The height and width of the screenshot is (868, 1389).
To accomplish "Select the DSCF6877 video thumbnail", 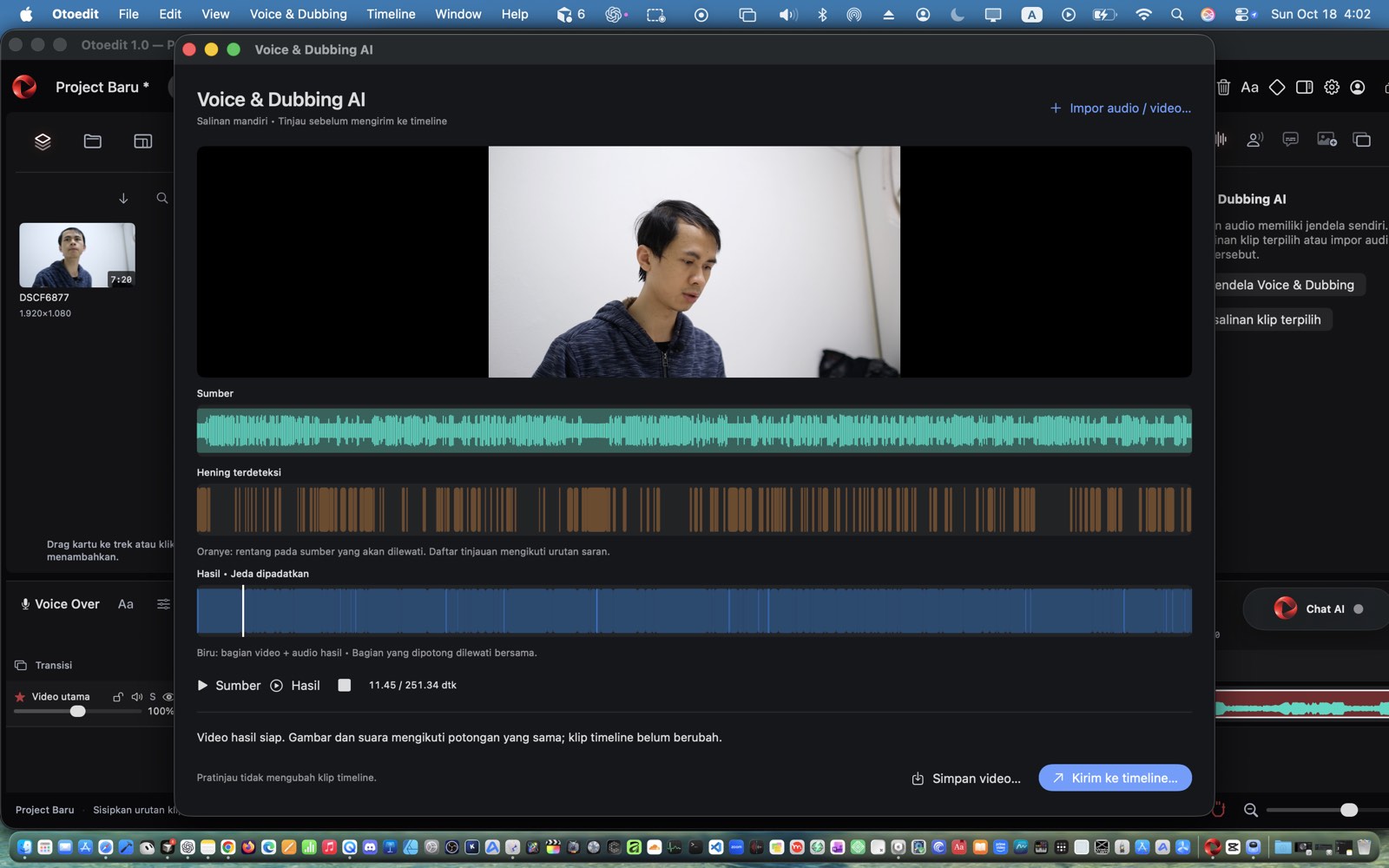I will (x=77, y=255).
